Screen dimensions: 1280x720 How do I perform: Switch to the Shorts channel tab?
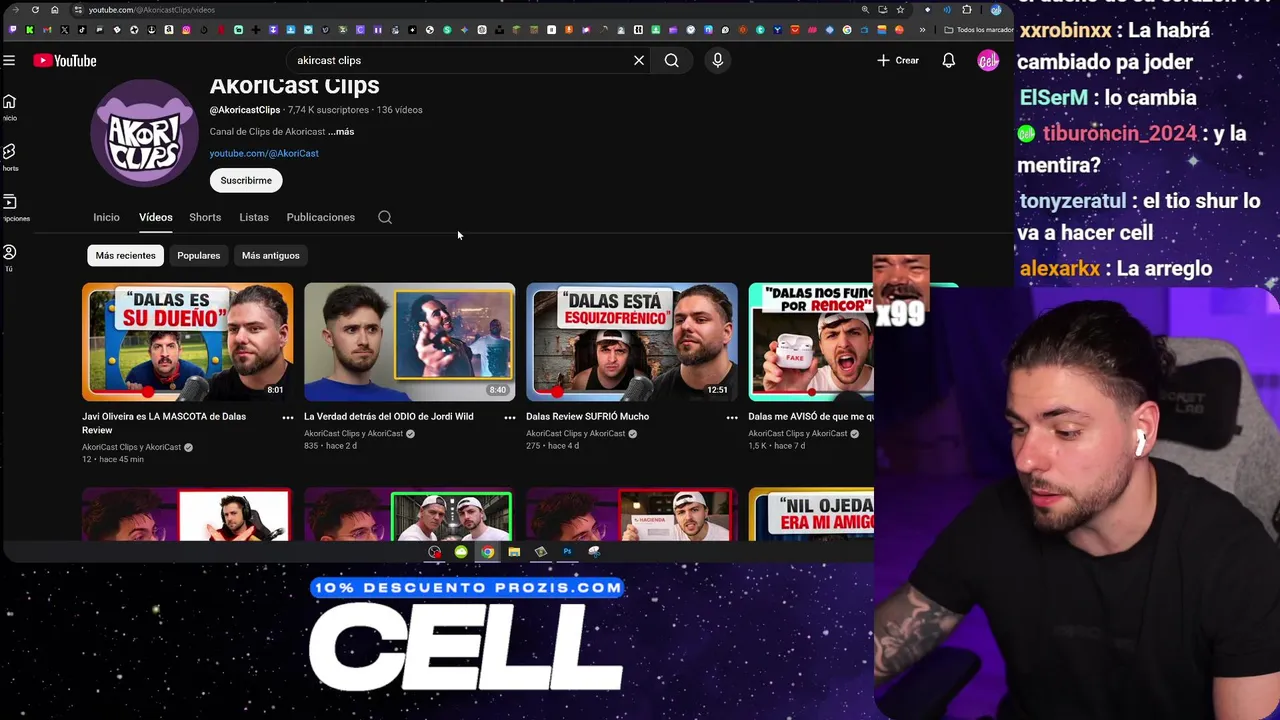pyautogui.click(x=205, y=217)
